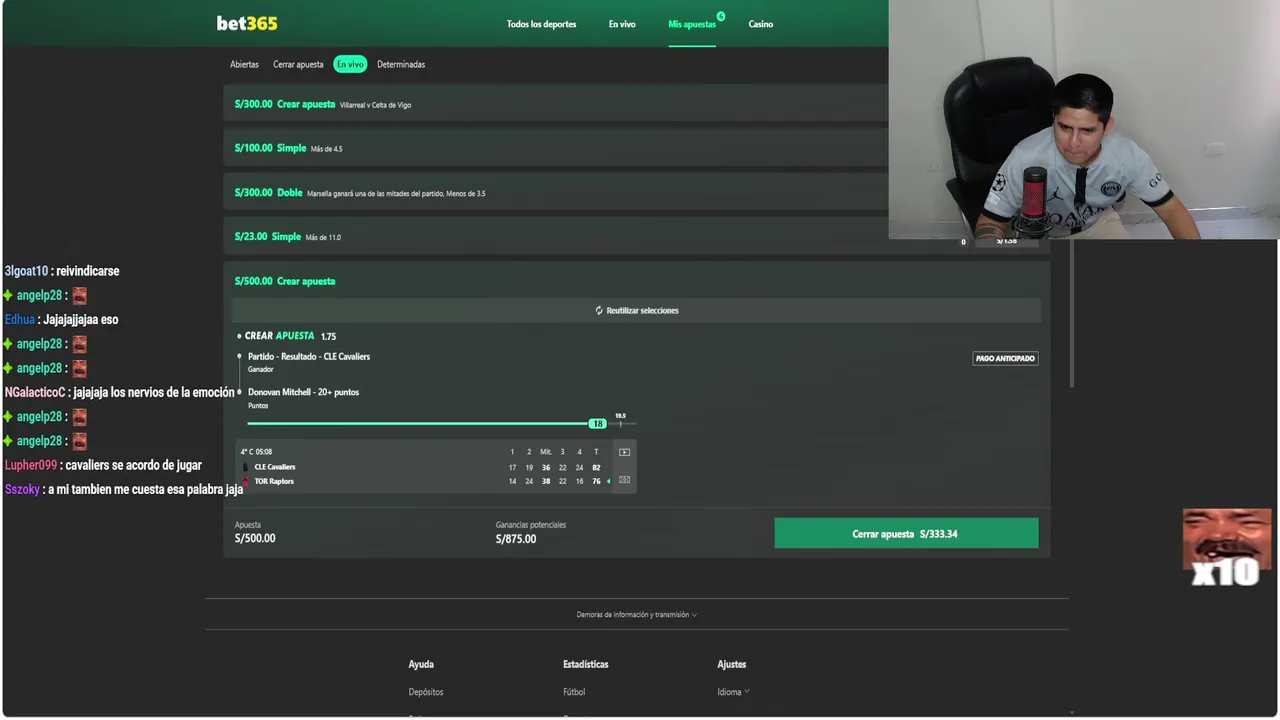The width and height of the screenshot is (1280, 720).
Task: Click the bets list scrollbar
Action: [x=1073, y=315]
